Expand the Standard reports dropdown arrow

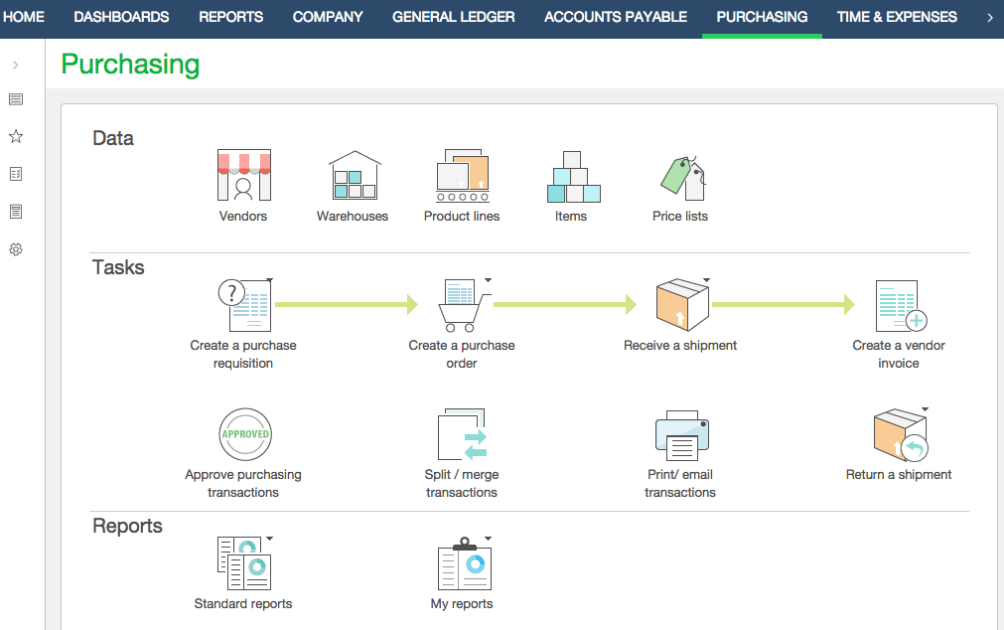(x=270, y=537)
